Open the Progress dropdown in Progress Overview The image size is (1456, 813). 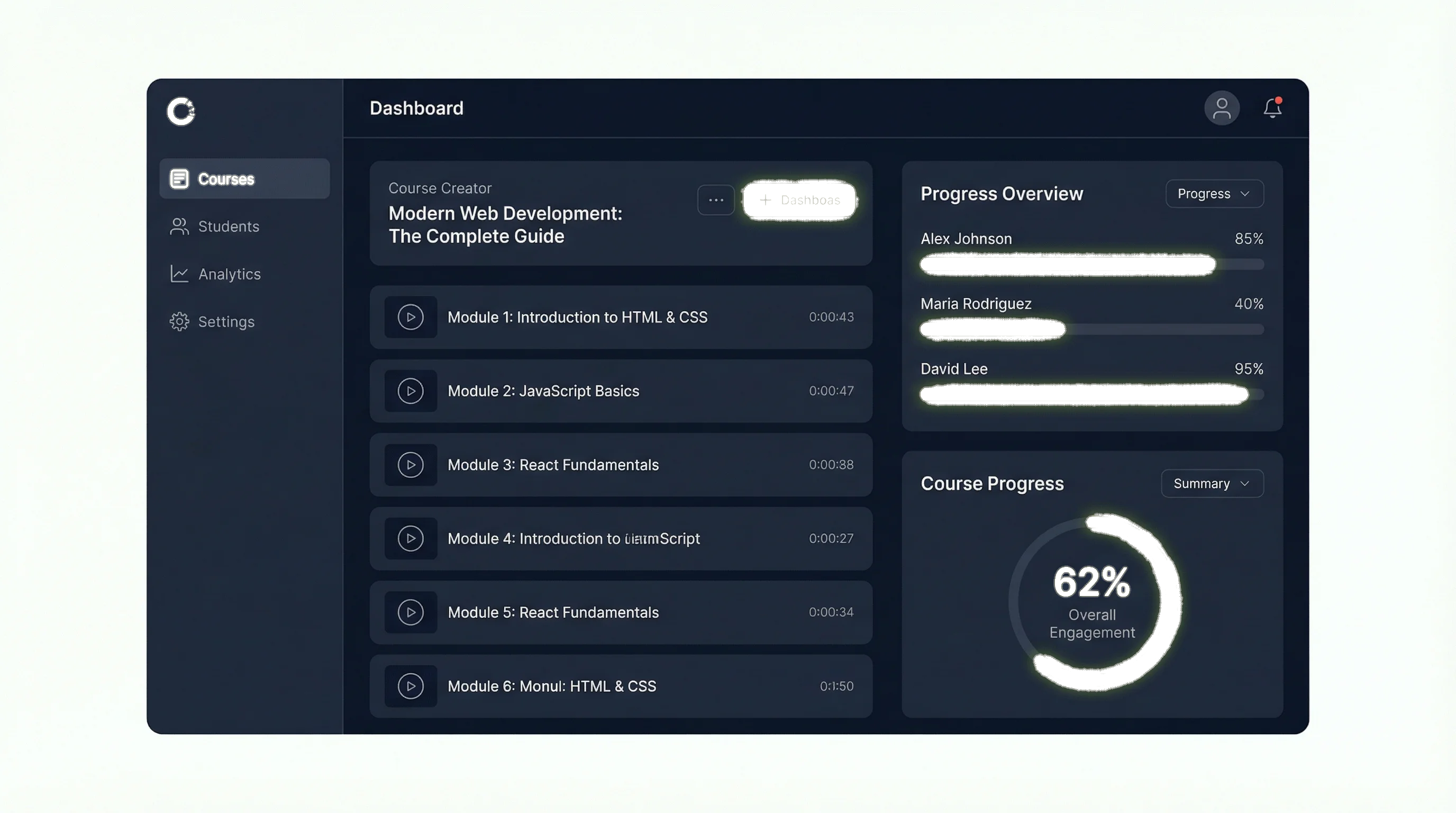(1214, 193)
